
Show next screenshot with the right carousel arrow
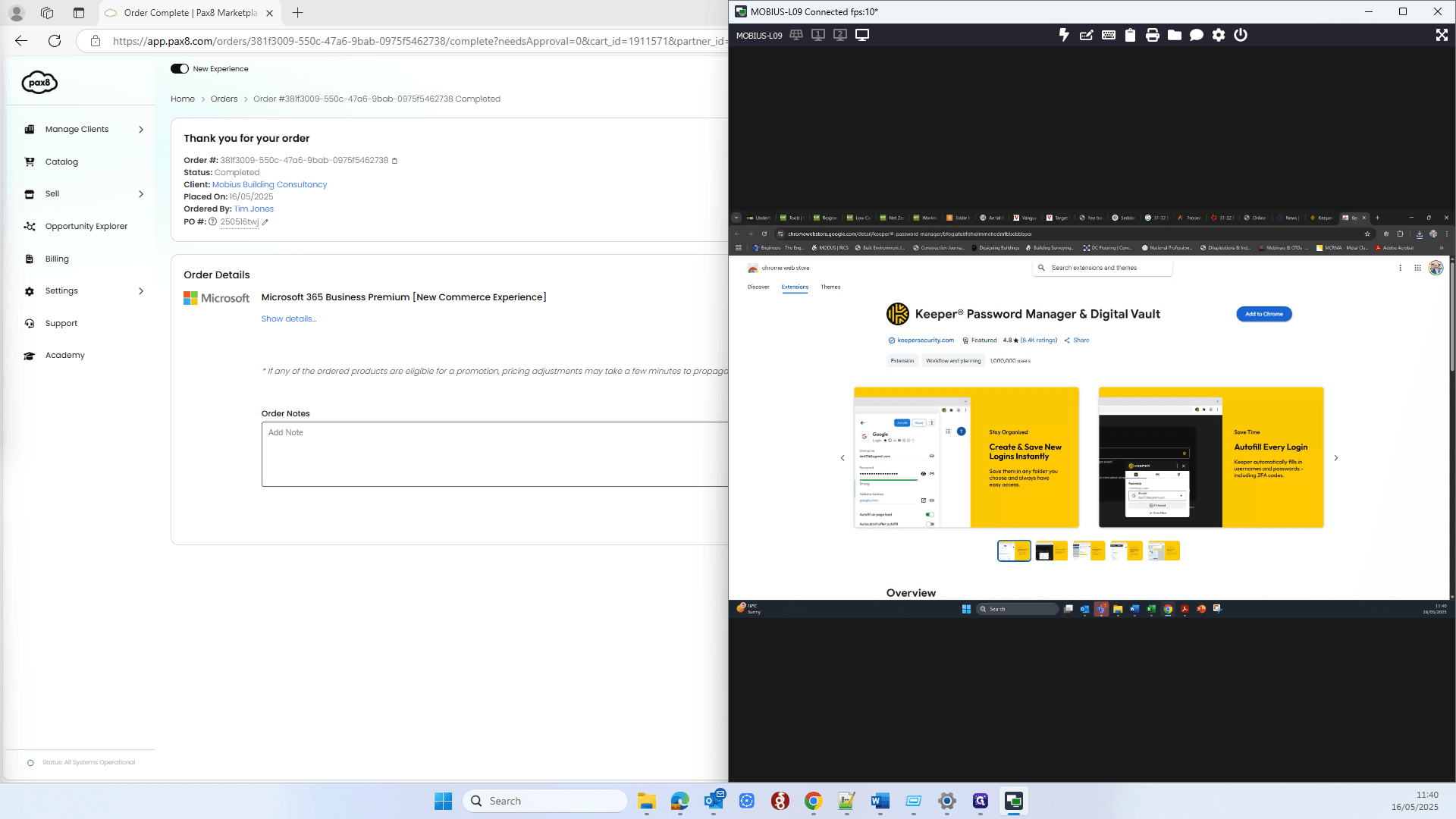1336,458
